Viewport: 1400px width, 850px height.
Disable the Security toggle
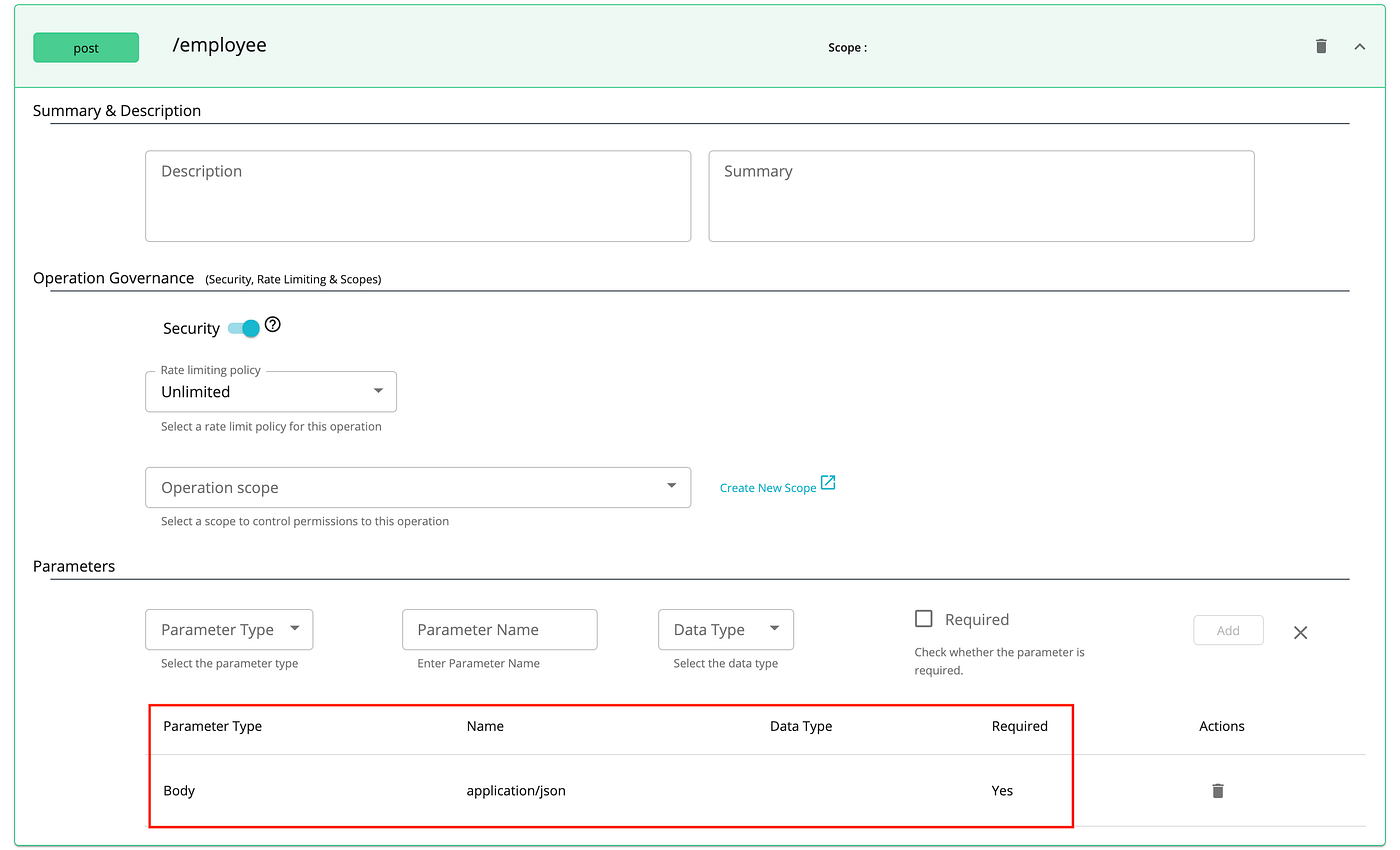click(241, 327)
